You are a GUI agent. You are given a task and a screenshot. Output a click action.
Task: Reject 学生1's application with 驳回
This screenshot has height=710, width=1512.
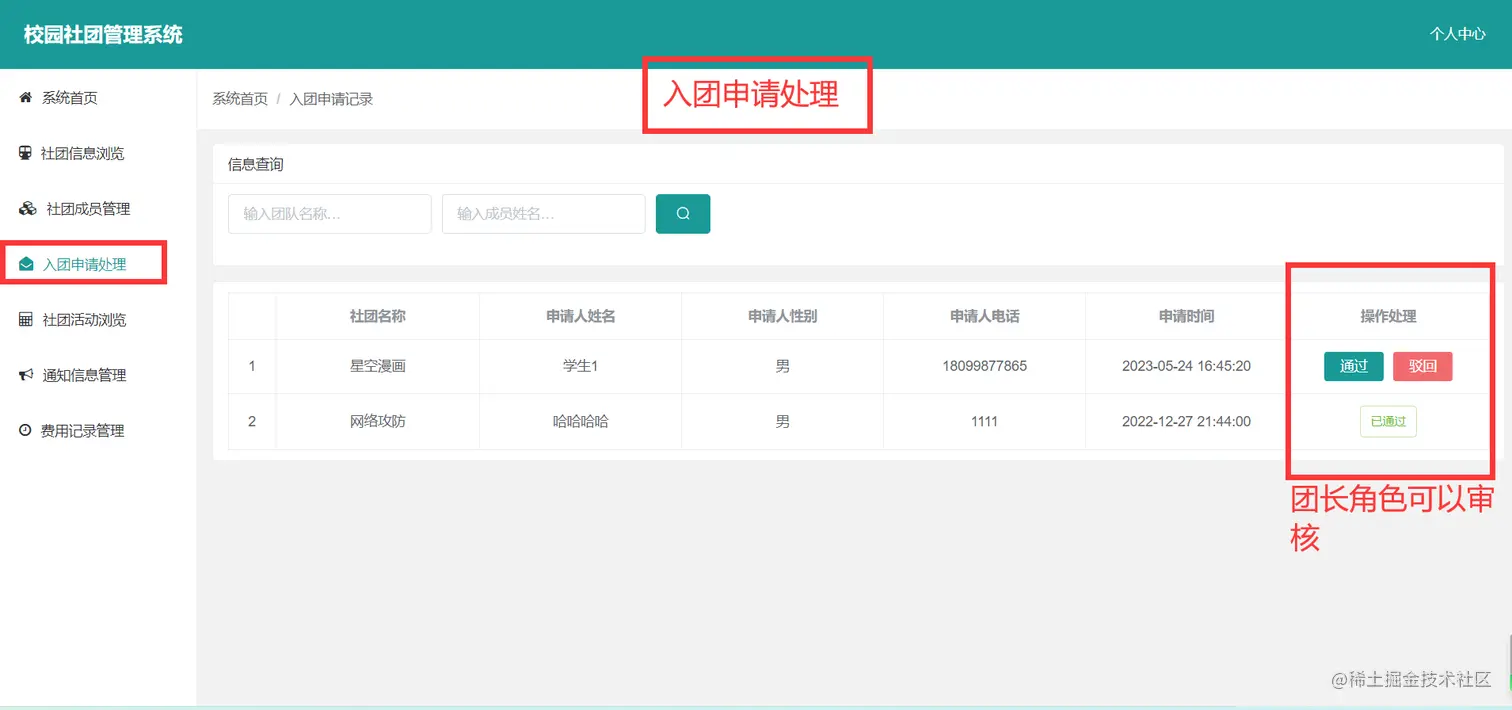pos(1422,366)
